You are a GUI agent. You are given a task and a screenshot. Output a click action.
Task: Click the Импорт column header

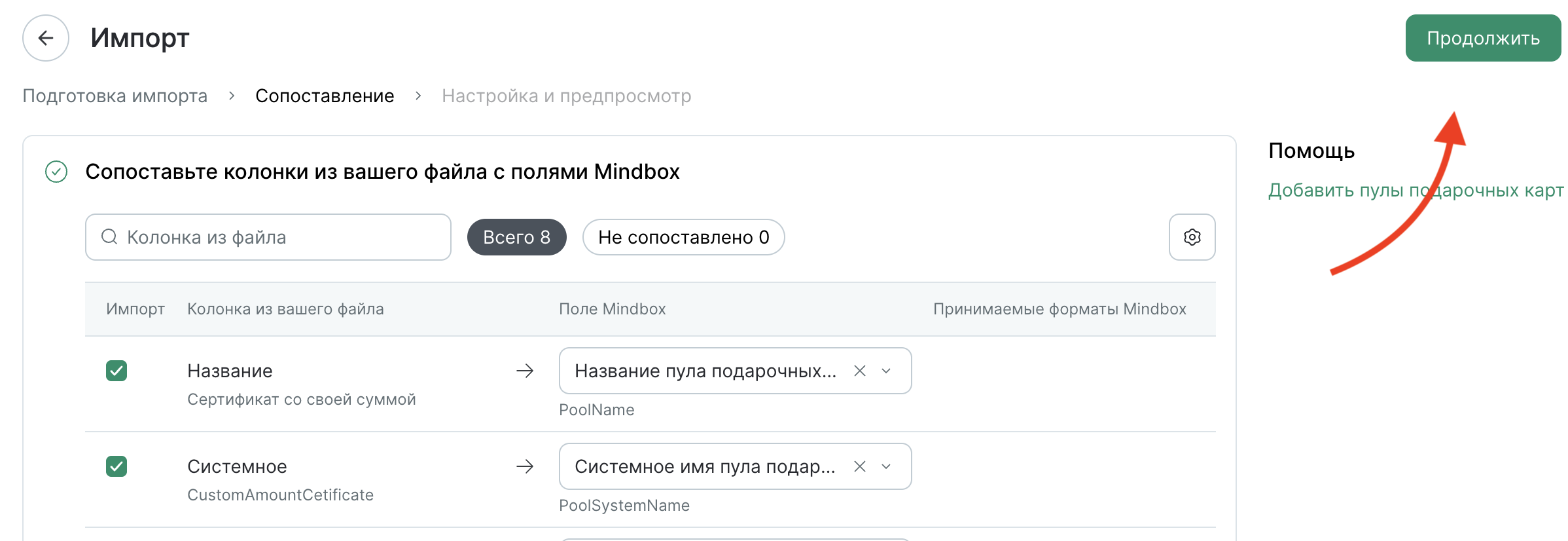135,309
